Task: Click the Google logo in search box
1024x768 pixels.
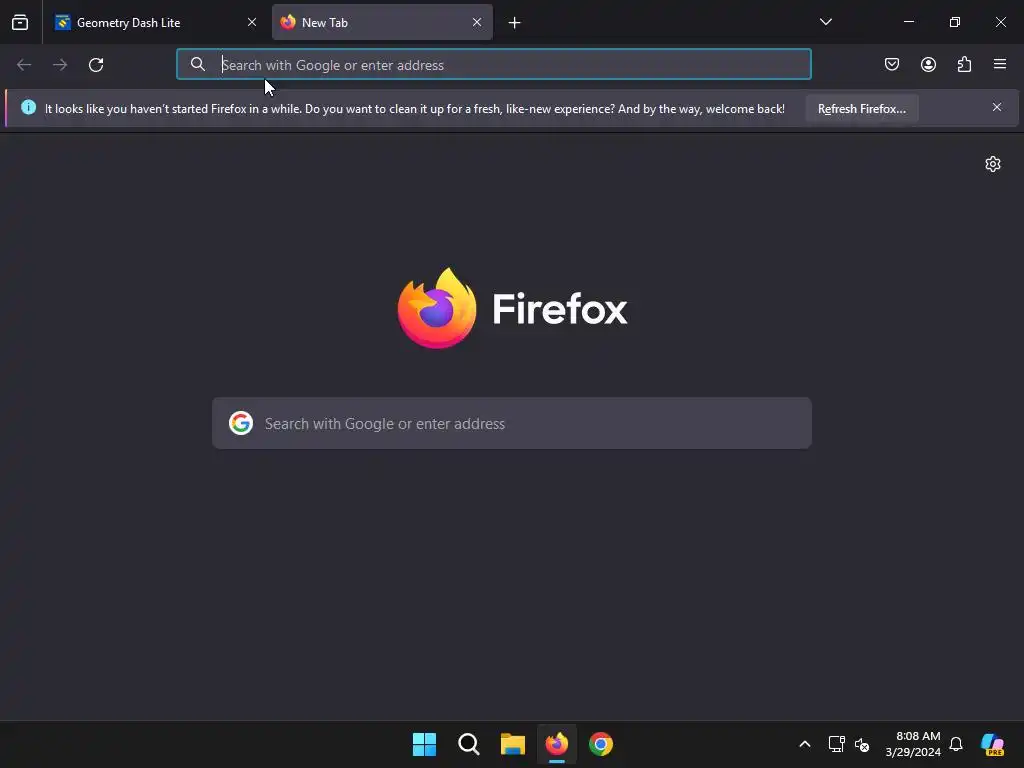Action: (x=241, y=423)
